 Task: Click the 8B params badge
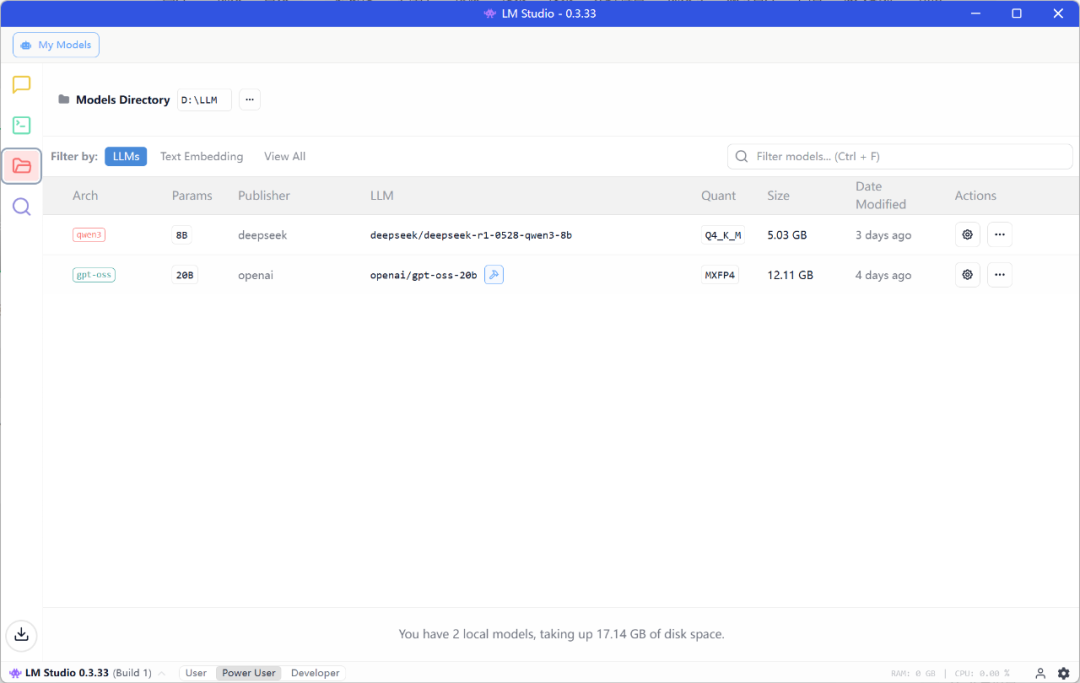tap(181, 235)
